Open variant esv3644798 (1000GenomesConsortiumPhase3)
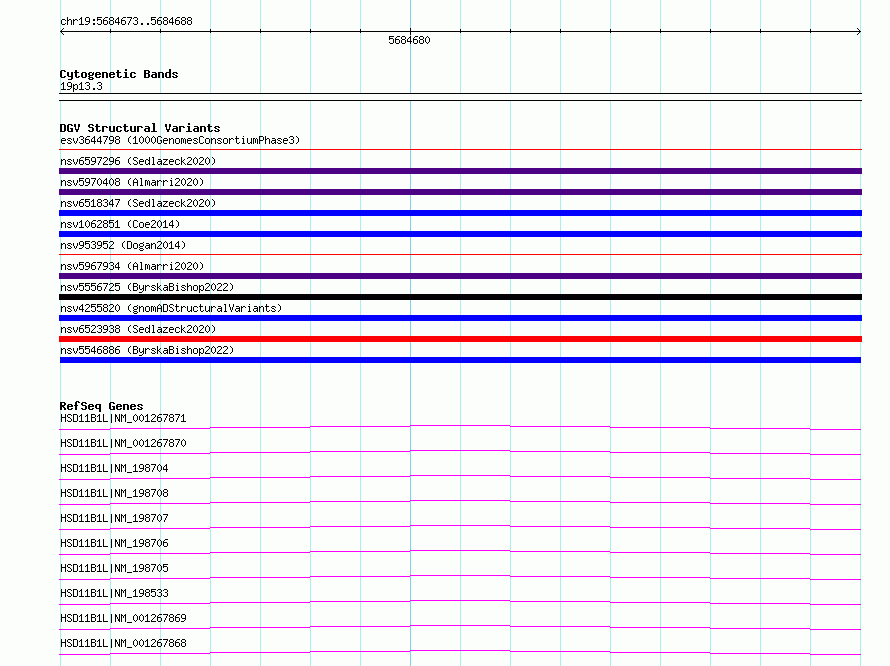 pos(180,140)
